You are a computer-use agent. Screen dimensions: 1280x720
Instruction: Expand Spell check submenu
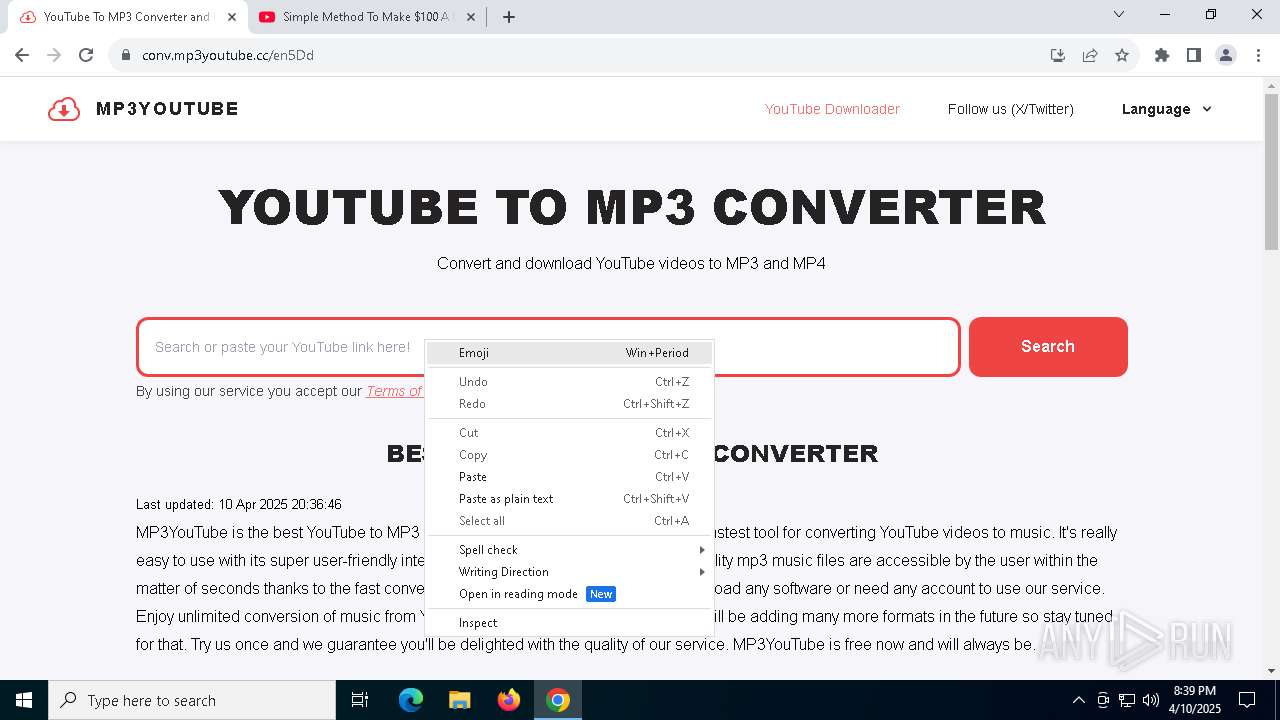coord(569,550)
